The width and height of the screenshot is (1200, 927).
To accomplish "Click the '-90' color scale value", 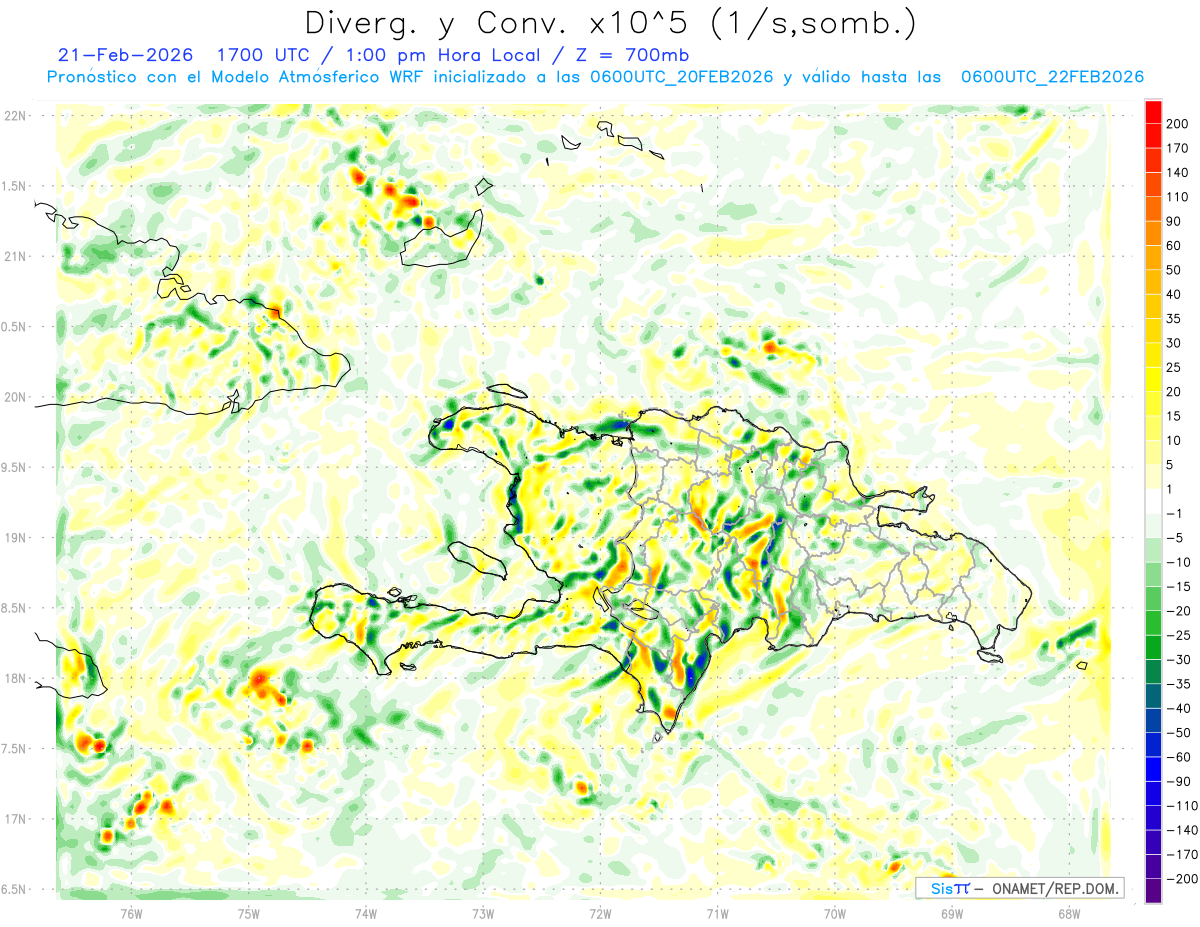I will [x=1180, y=781].
